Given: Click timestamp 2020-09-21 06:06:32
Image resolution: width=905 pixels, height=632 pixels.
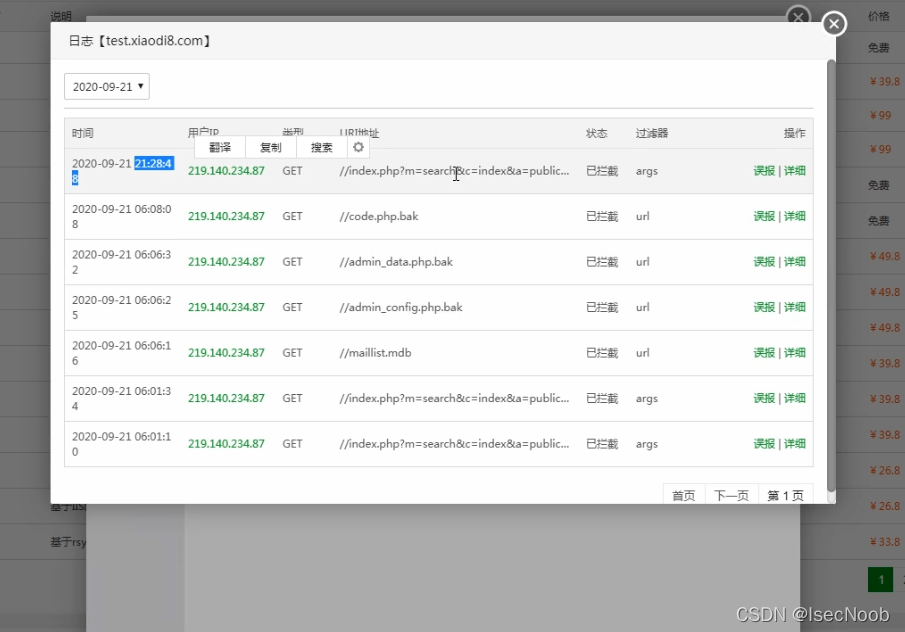Looking at the screenshot, I should point(121,262).
